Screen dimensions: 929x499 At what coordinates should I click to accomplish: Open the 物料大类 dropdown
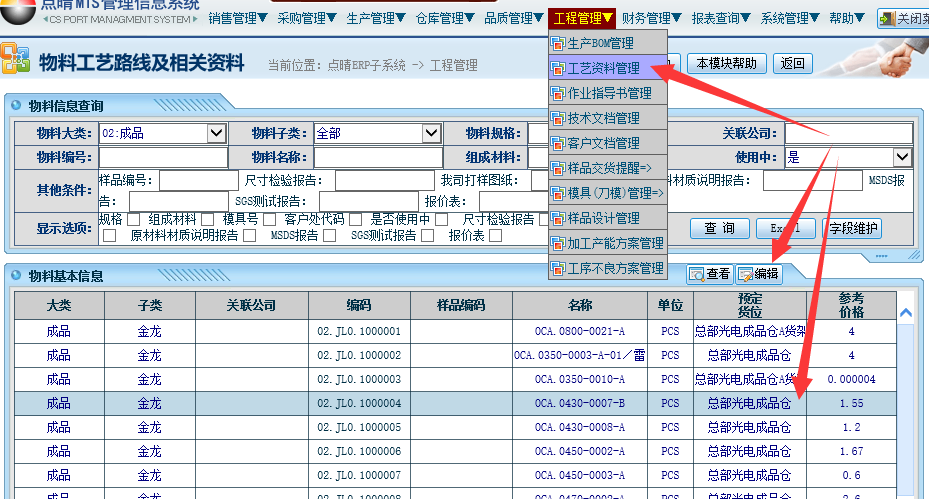pyautogui.click(x=216, y=133)
